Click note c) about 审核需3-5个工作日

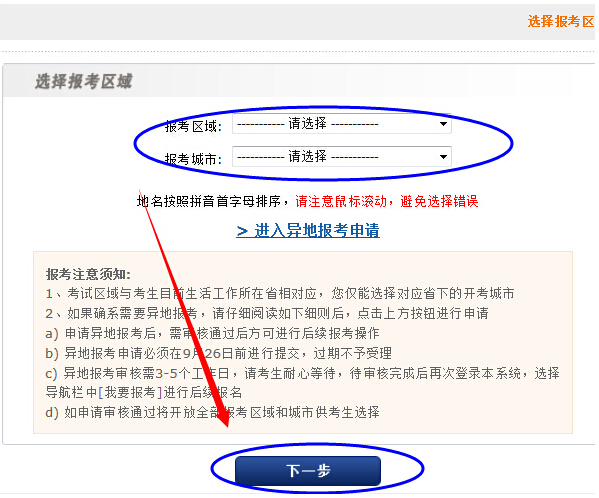[303, 383]
